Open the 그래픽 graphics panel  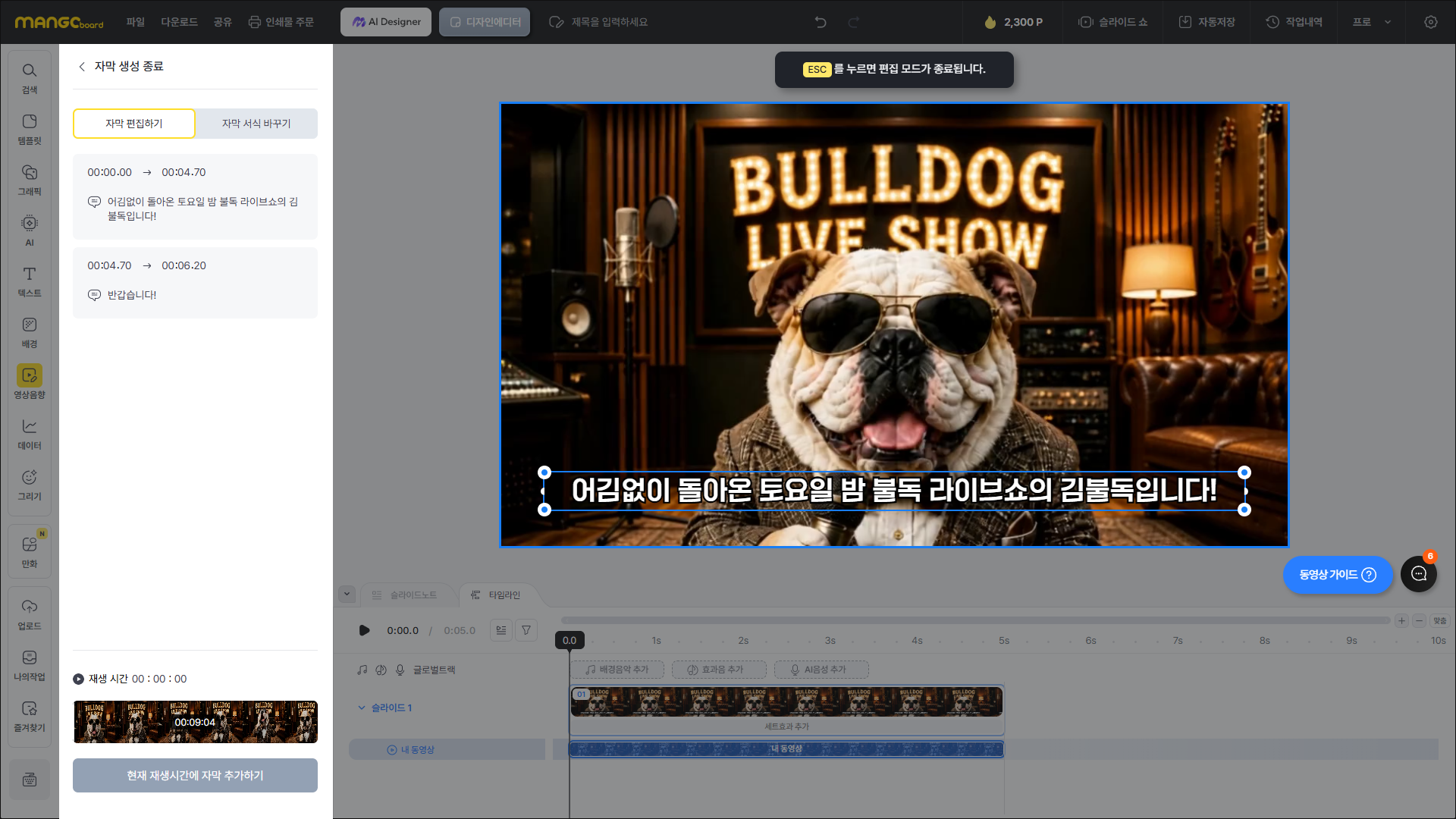tap(30, 180)
